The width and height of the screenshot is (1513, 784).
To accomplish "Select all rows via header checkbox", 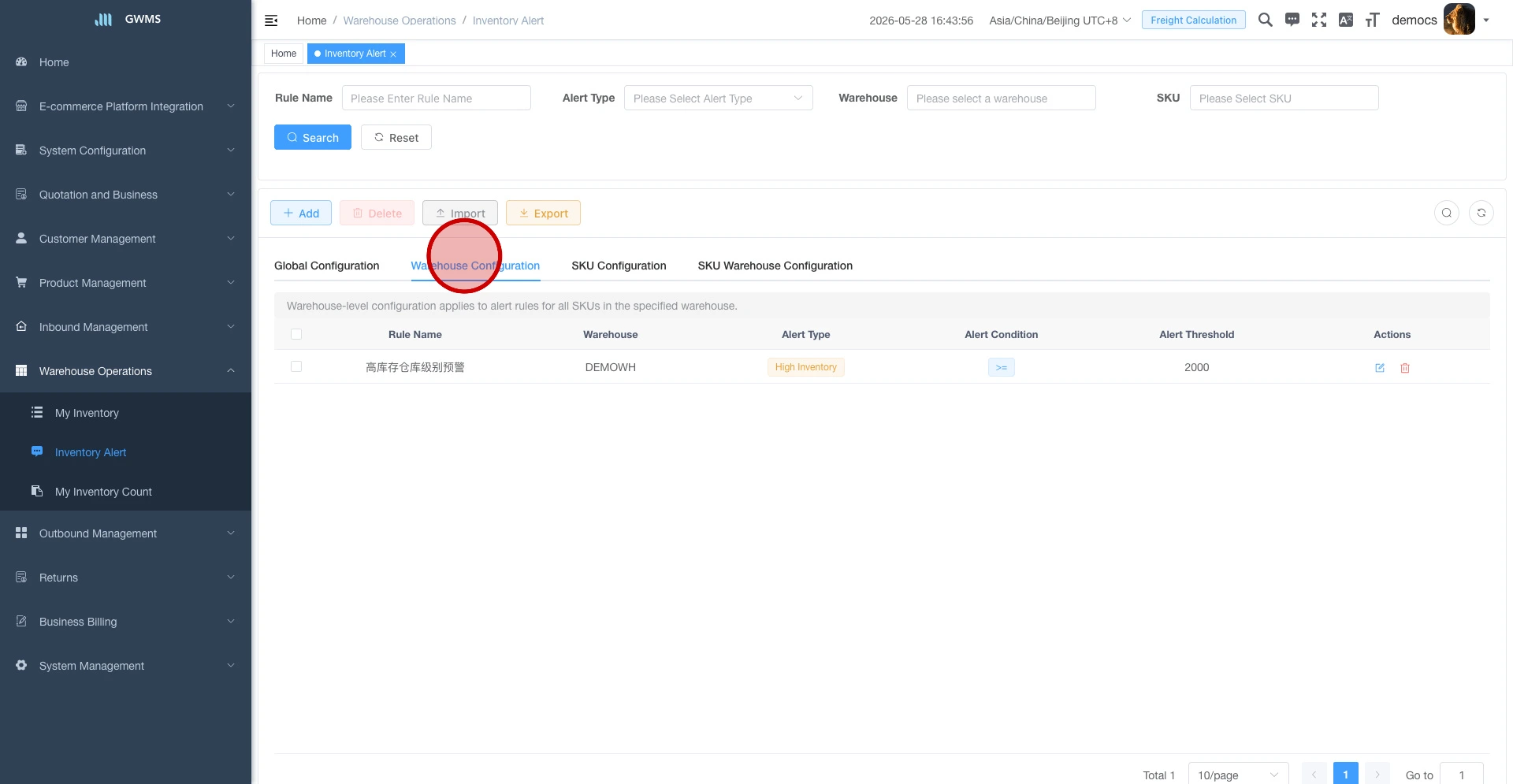I will tap(296, 334).
